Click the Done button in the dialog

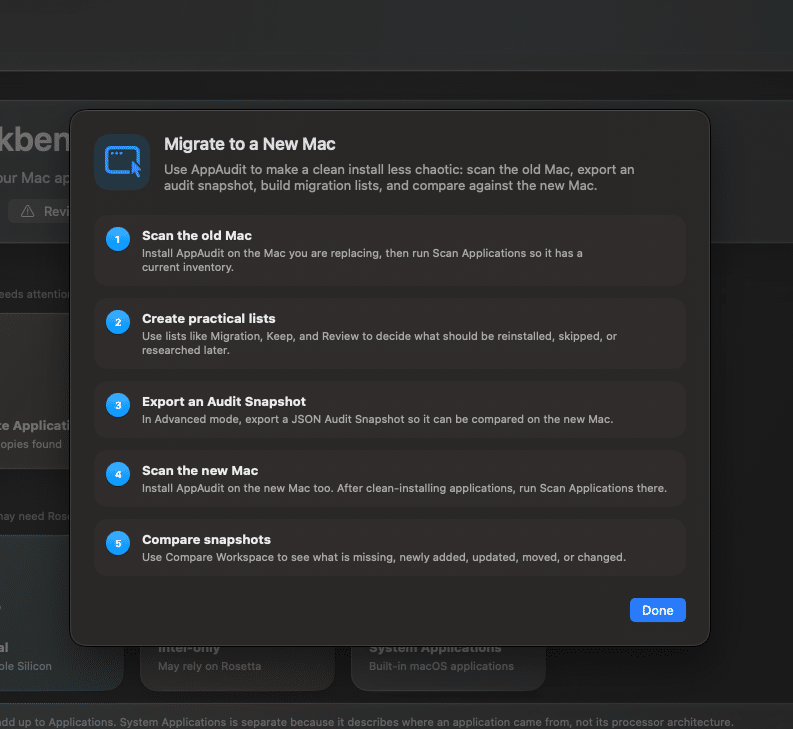tap(657, 610)
